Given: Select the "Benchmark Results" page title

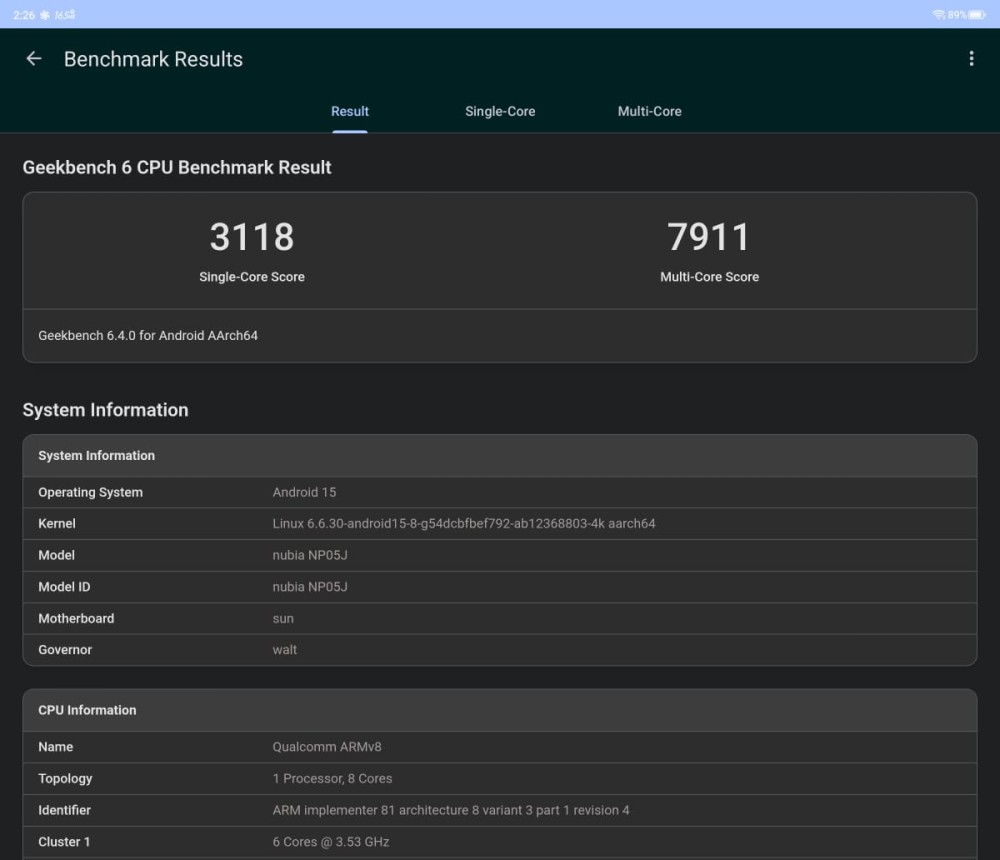Looking at the screenshot, I should point(153,59).
